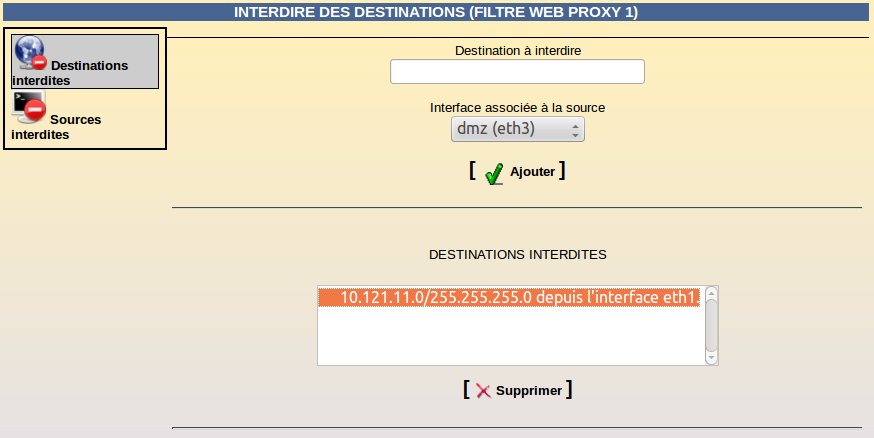Viewport: 874px width, 438px height.
Task: Click the list scrollbar down arrow
Action: [711, 358]
